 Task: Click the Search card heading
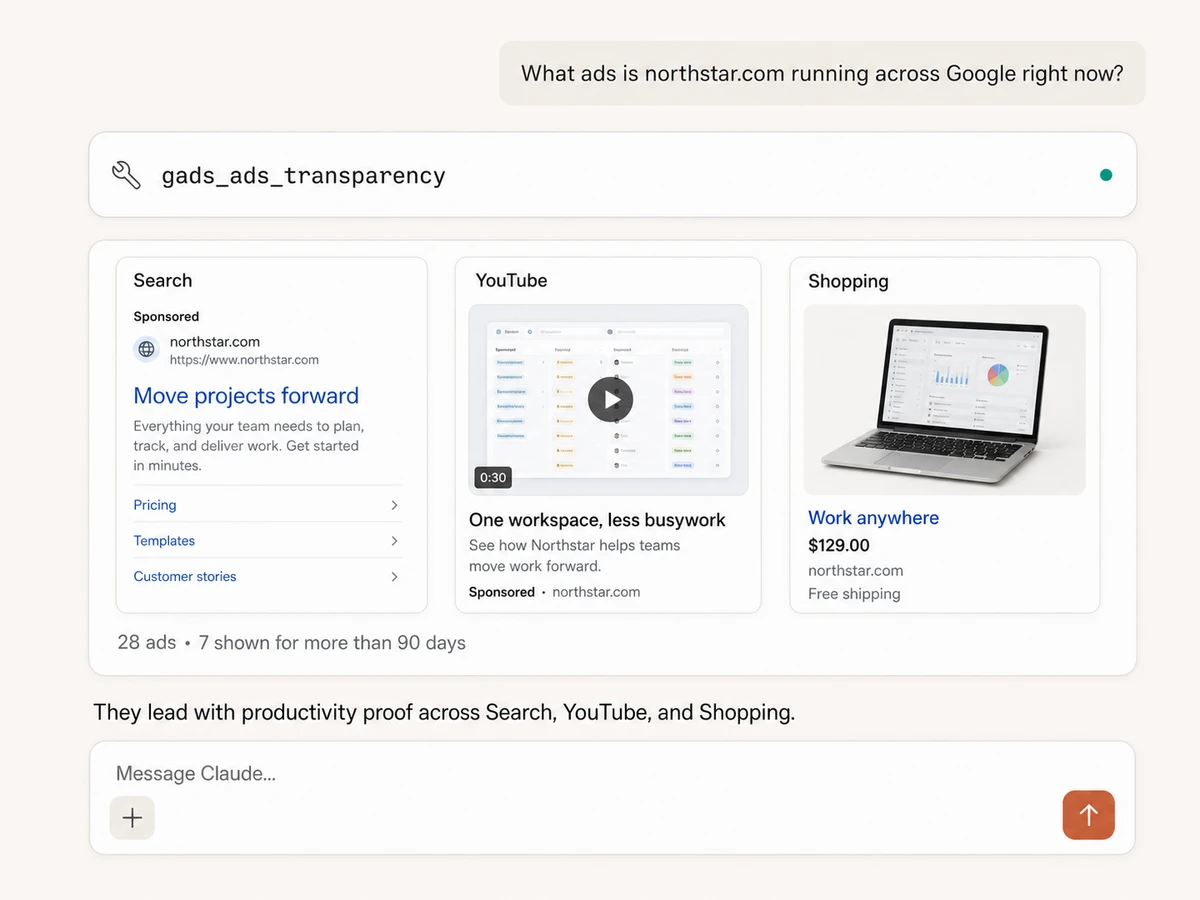(163, 281)
